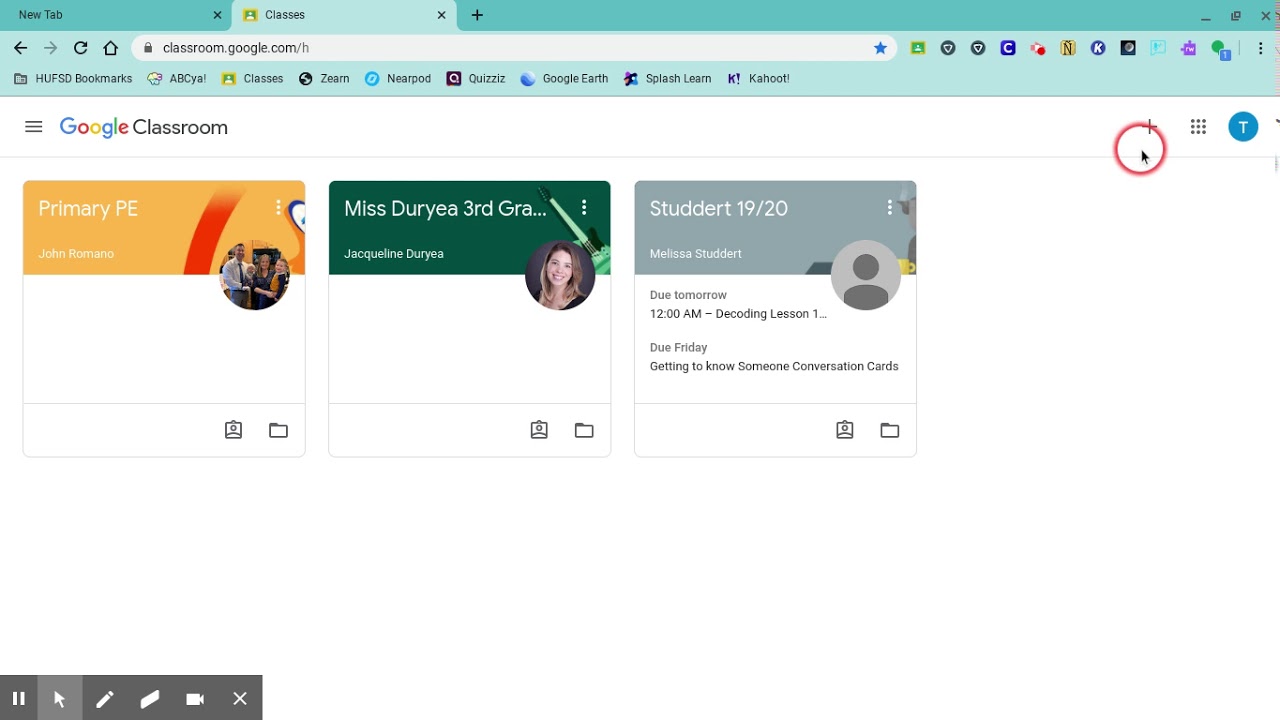This screenshot has height=720, width=1280.
Task: Open the Splash Learn bookmark
Action: tap(667, 79)
